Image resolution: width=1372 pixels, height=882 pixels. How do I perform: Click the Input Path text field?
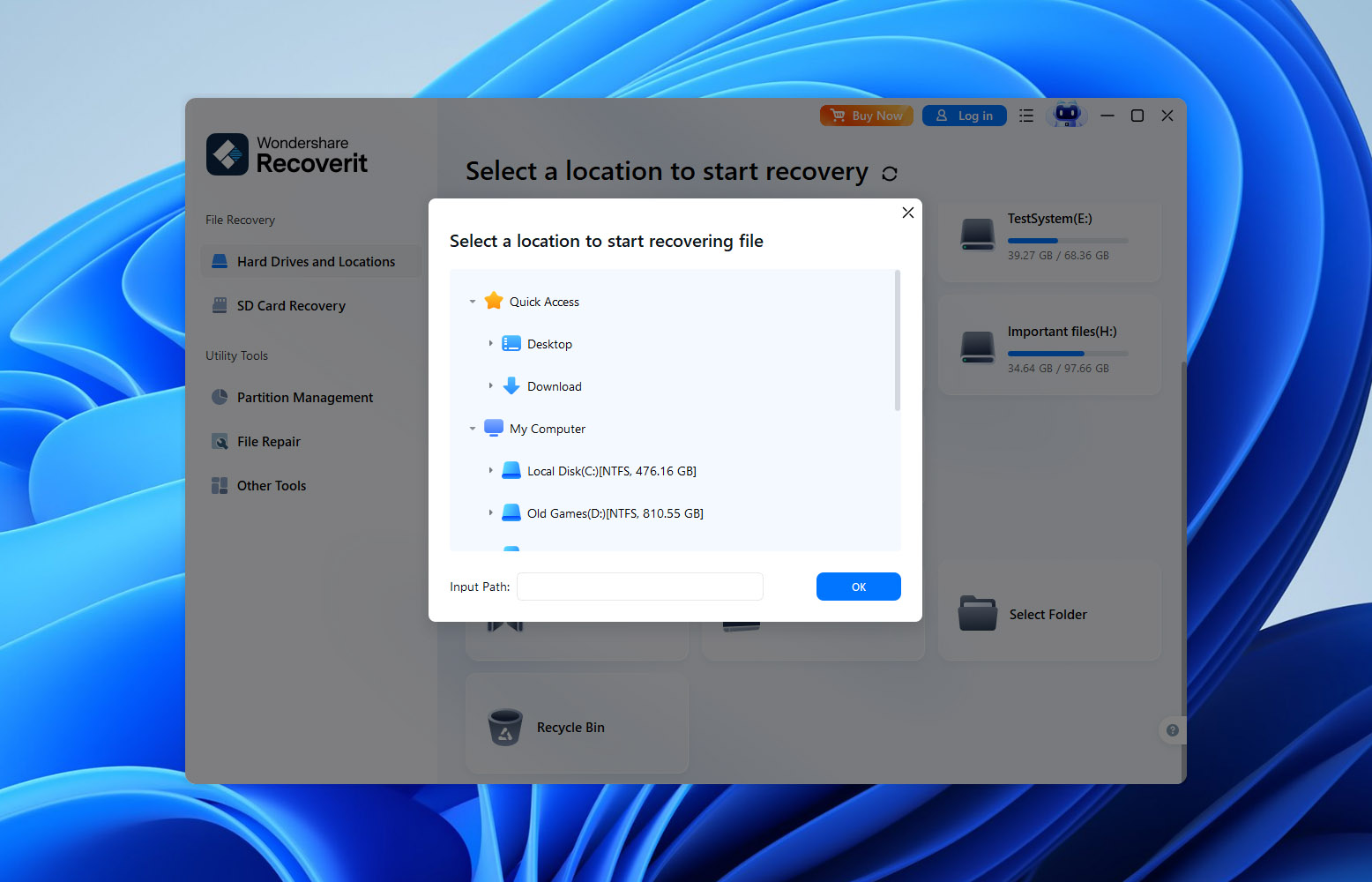coord(640,587)
